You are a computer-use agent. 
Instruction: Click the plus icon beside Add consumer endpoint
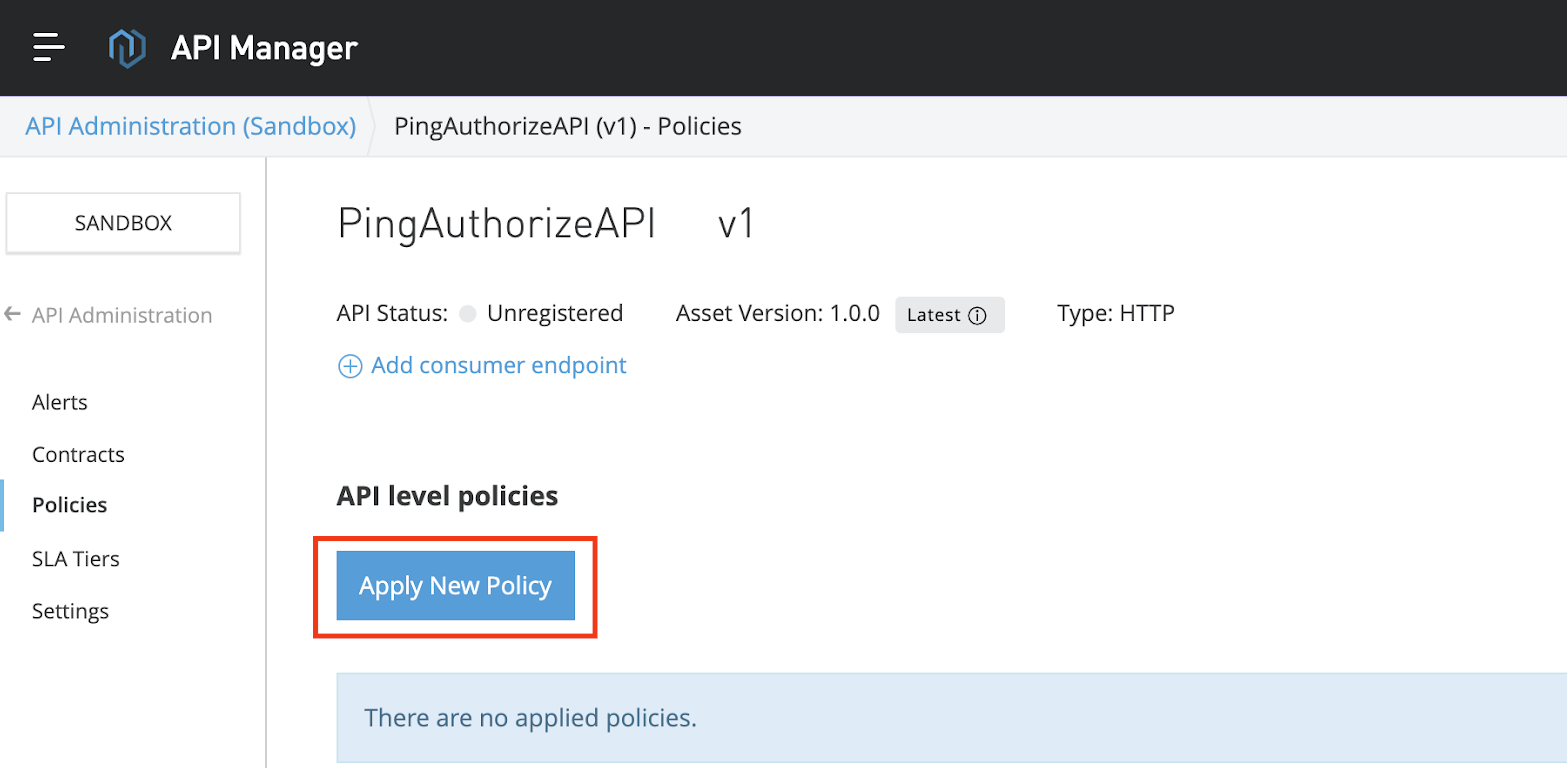click(x=350, y=366)
